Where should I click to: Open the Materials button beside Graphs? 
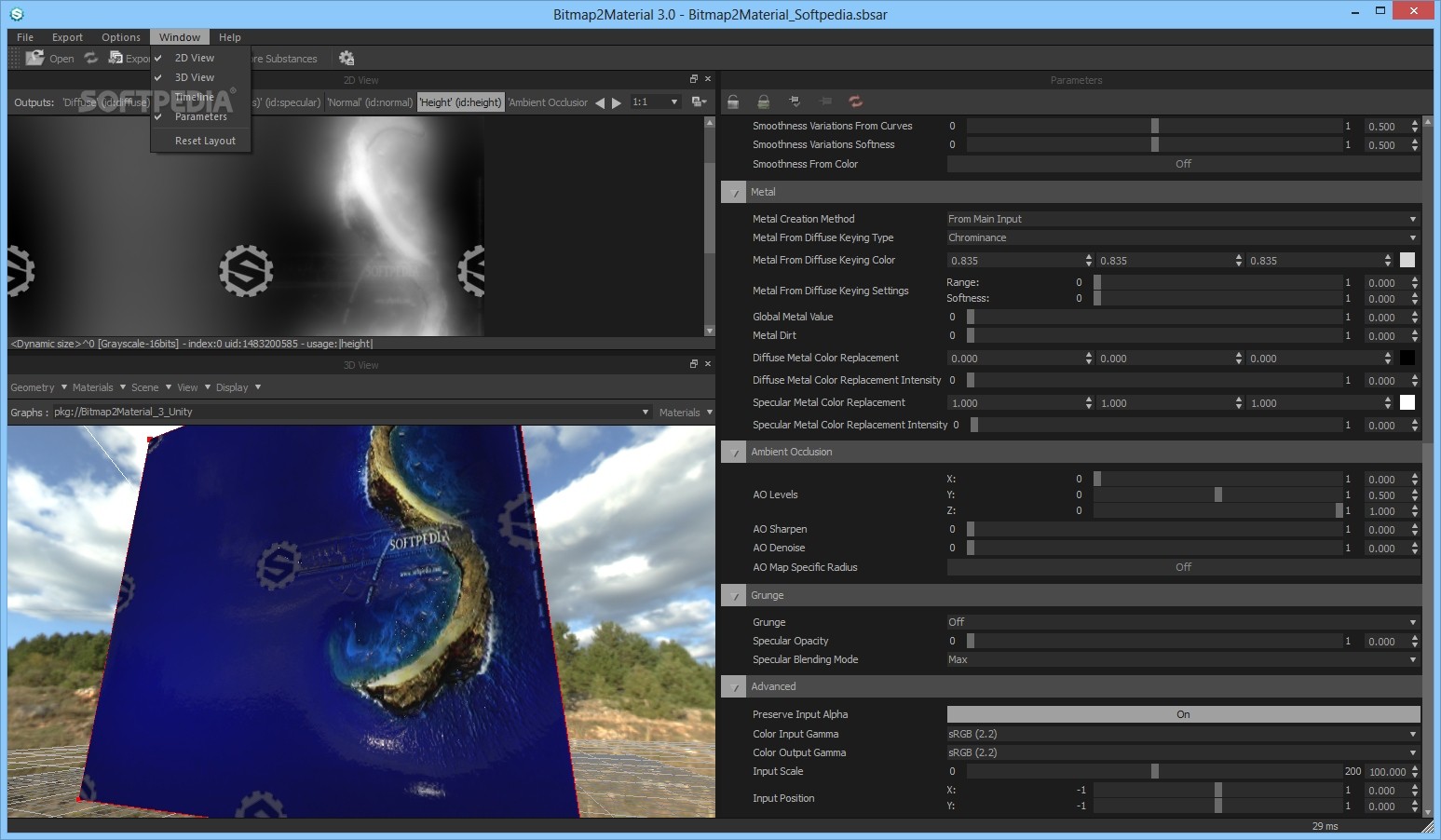(686, 412)
